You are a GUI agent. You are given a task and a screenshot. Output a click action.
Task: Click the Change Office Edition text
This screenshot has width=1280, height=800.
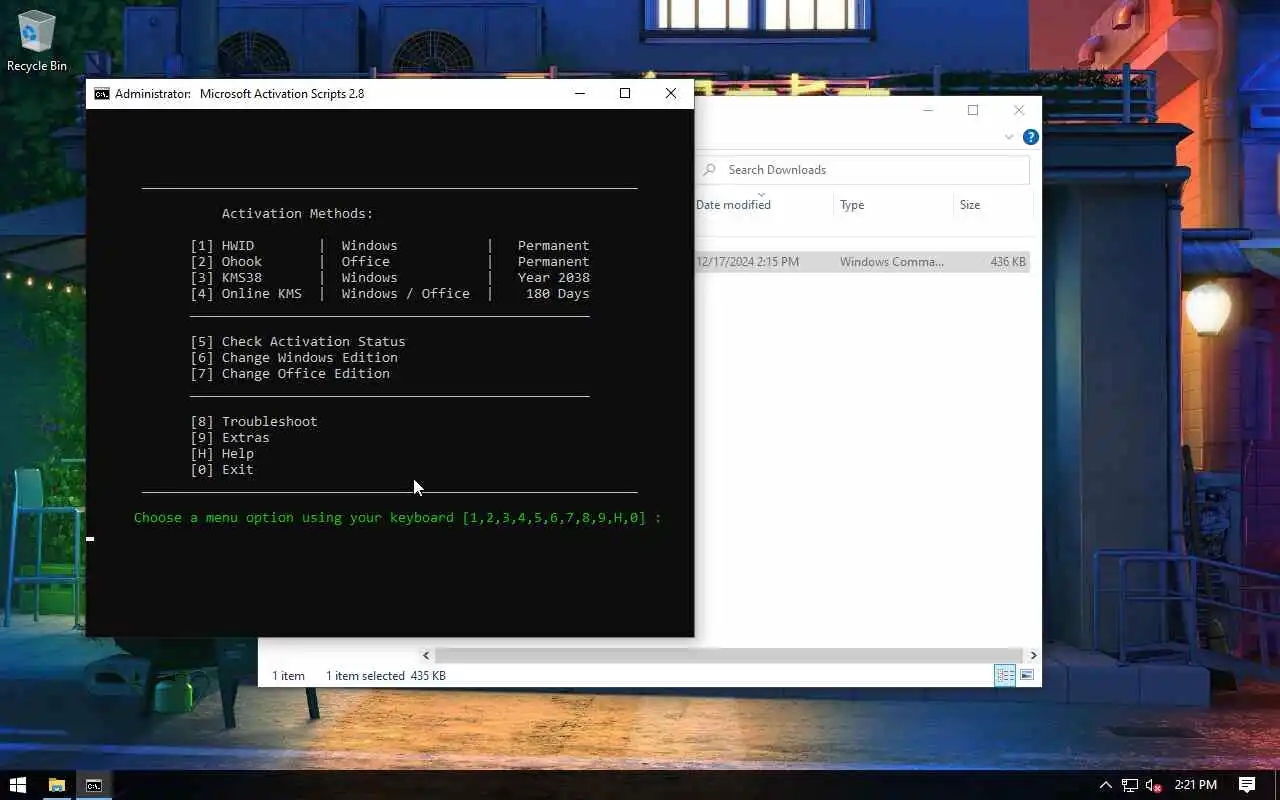(305, 373)
